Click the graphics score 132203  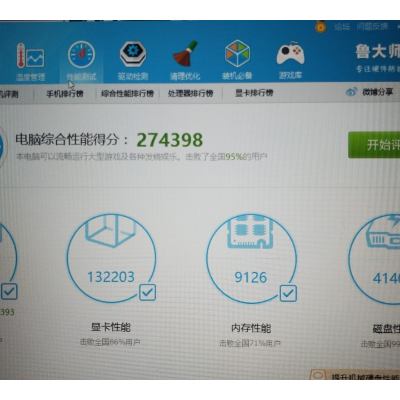tap(111, 277)
